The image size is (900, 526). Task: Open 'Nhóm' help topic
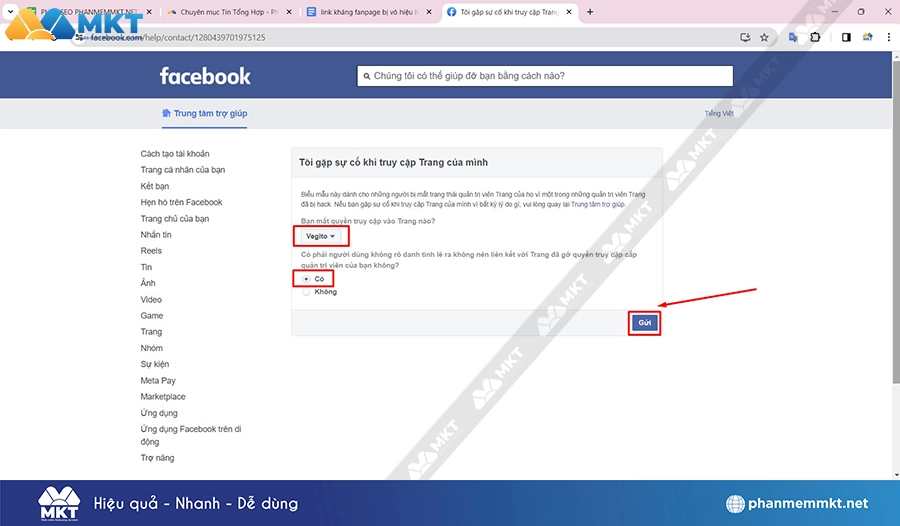pos(152,348)
